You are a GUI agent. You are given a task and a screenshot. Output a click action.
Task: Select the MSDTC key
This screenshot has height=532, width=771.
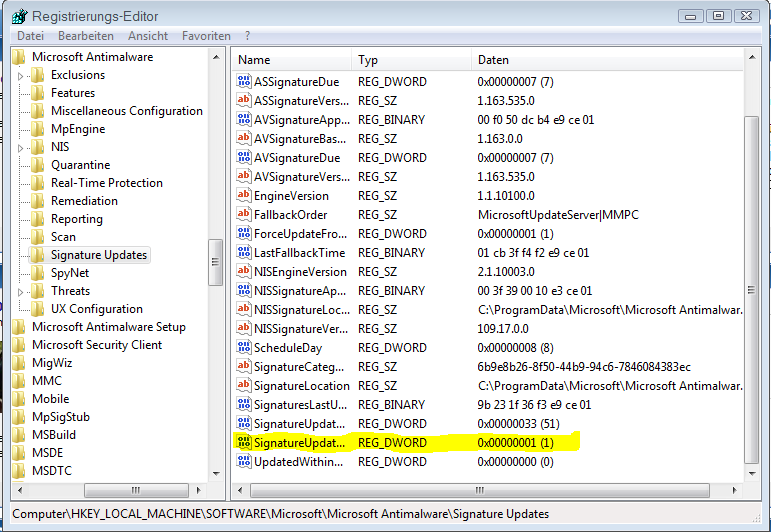[52, 471]
